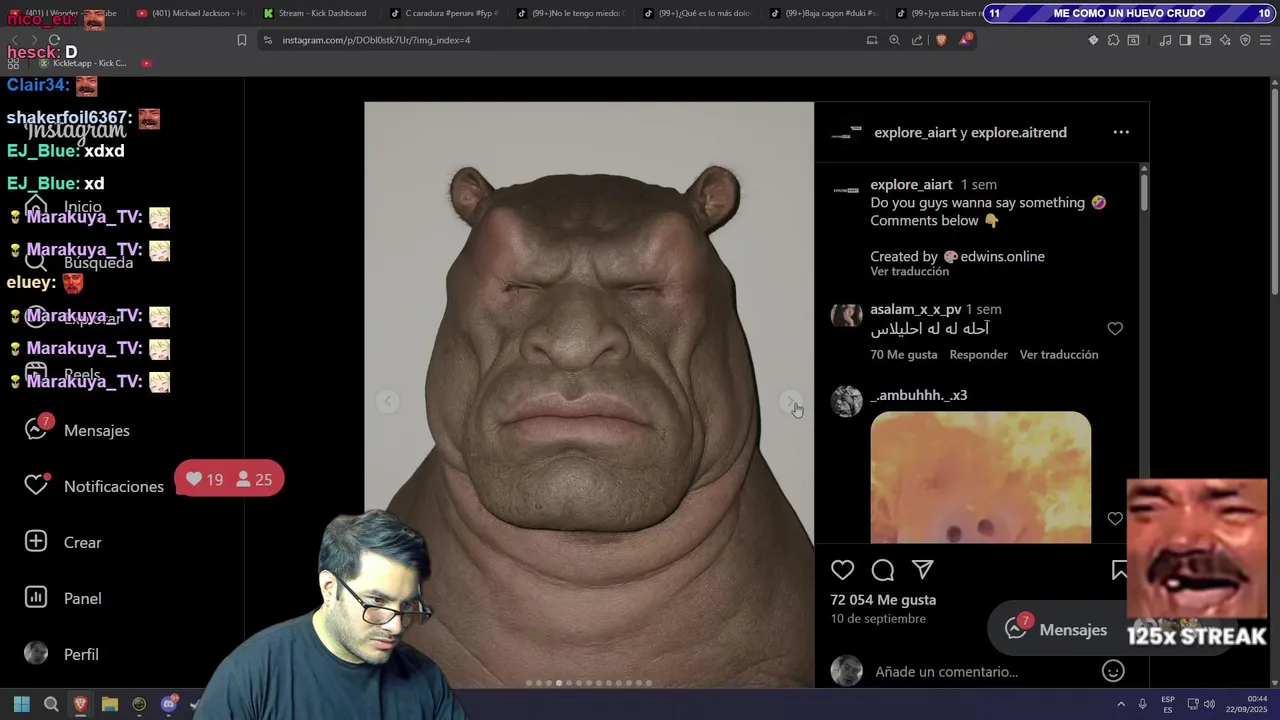The image size is (1280, 720).
Task: Click the browser address bar URL
Action: pos(376,40)
